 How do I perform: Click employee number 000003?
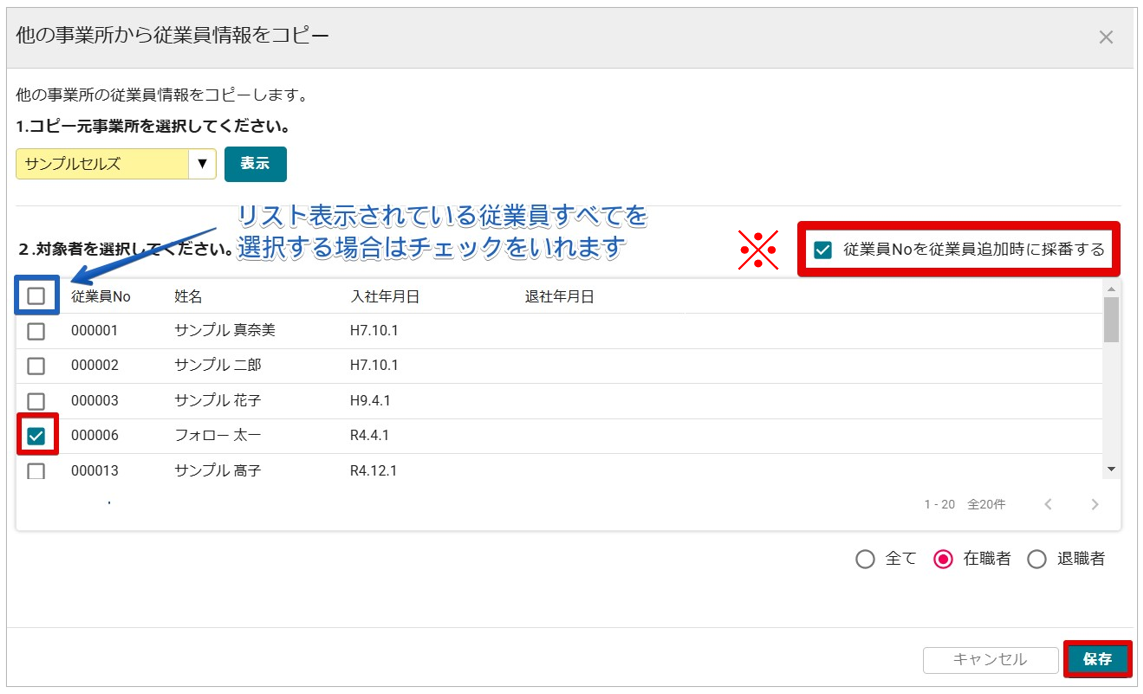click(x=95, y=400)
